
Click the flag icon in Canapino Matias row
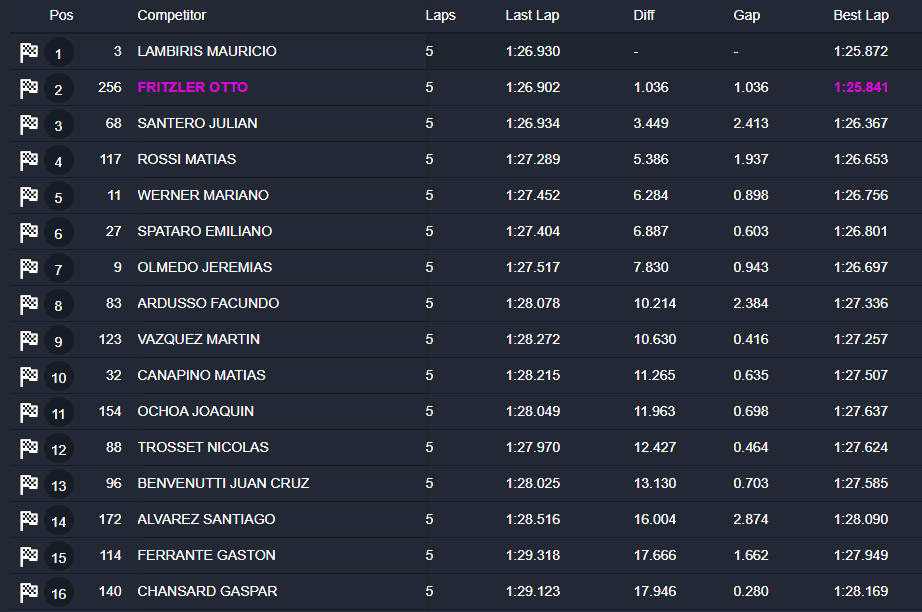[x=29, y=376]
